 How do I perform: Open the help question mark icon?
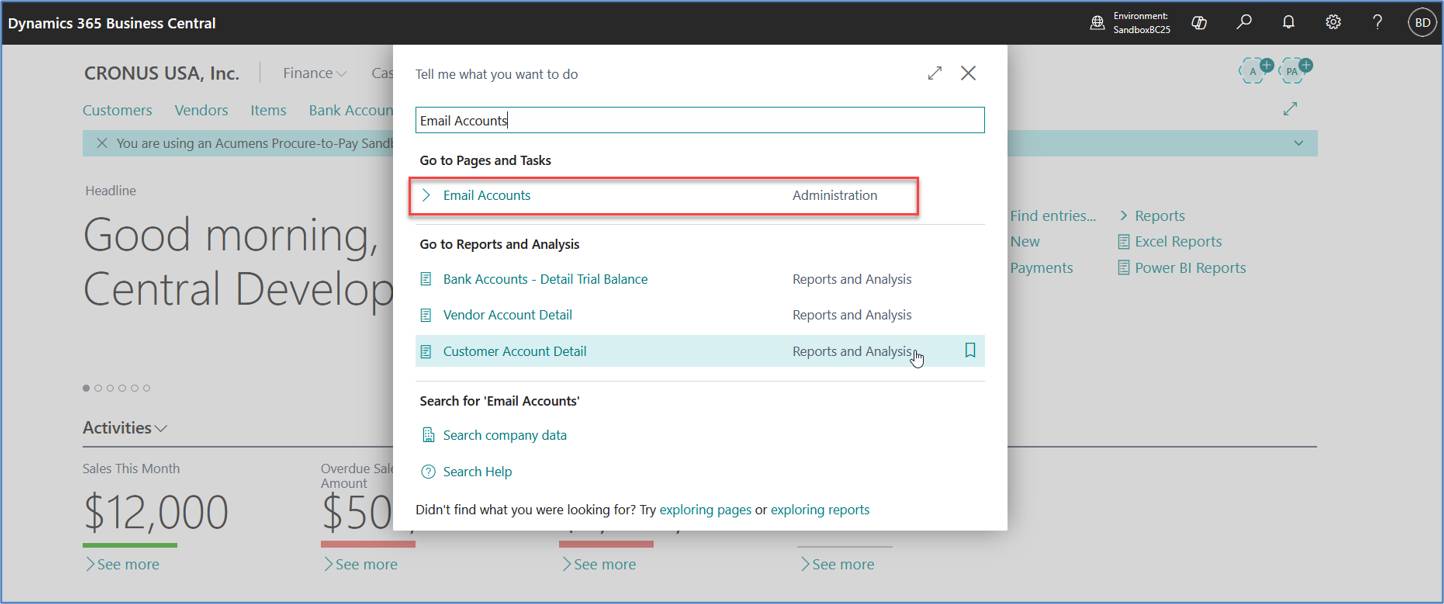[1377, 22]
